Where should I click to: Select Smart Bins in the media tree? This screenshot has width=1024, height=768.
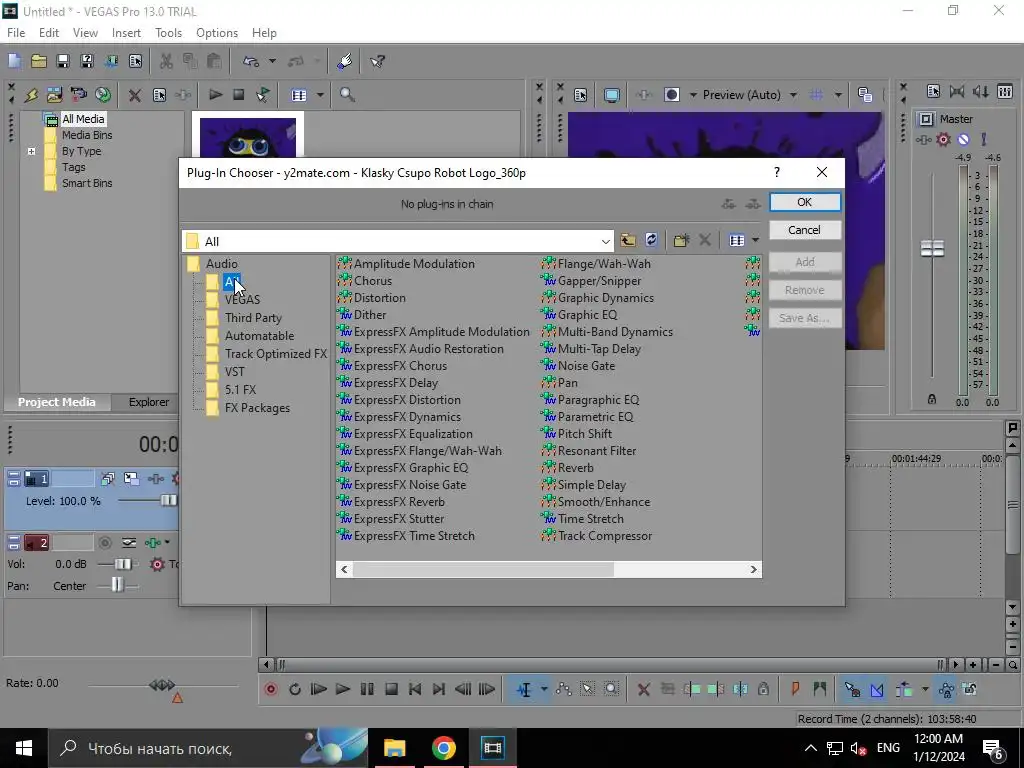[87, 184]
